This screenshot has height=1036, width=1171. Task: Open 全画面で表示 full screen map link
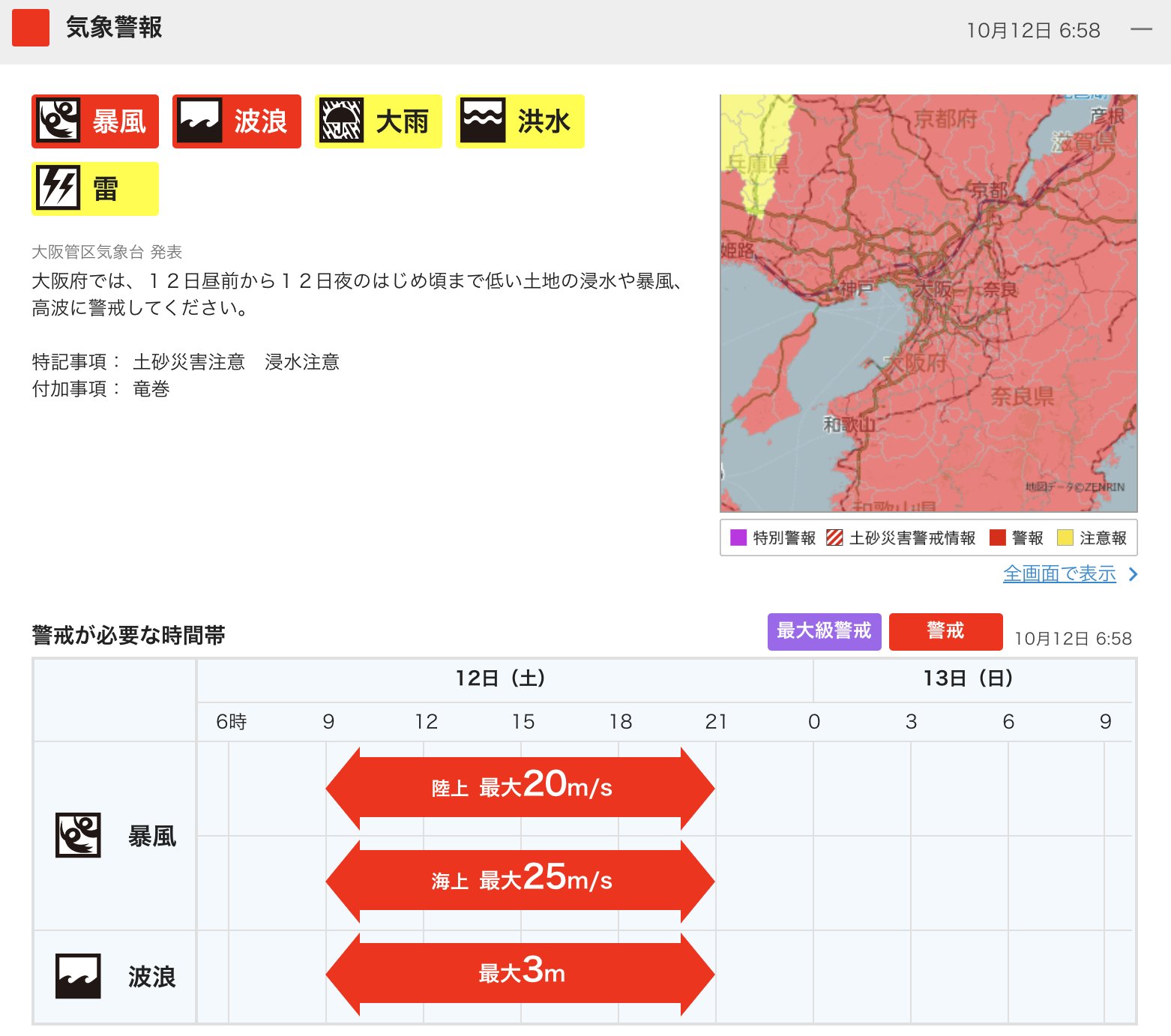coord(1059,573)
